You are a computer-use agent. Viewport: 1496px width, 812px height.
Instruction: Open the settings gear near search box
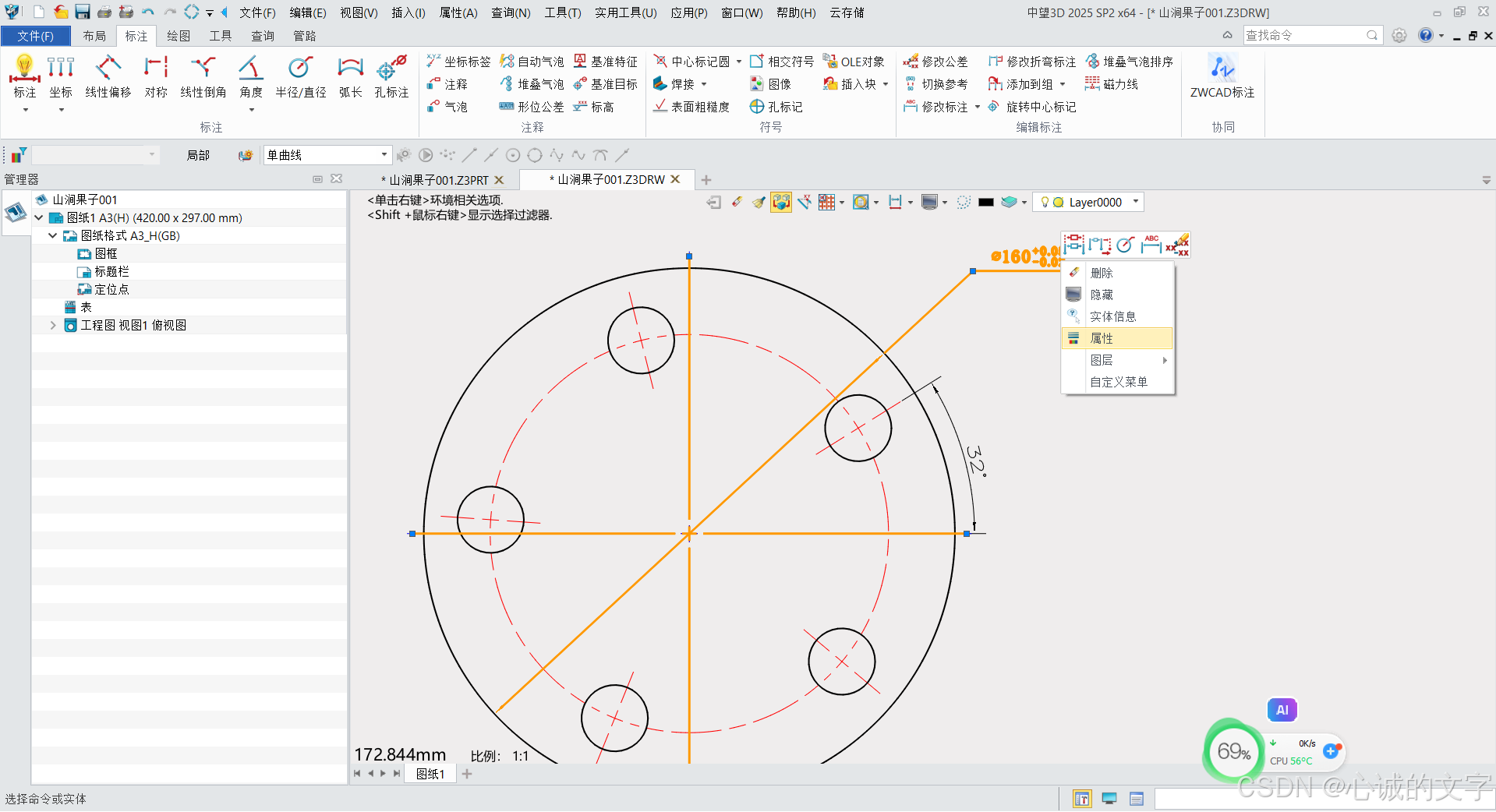coord(1399,36)
